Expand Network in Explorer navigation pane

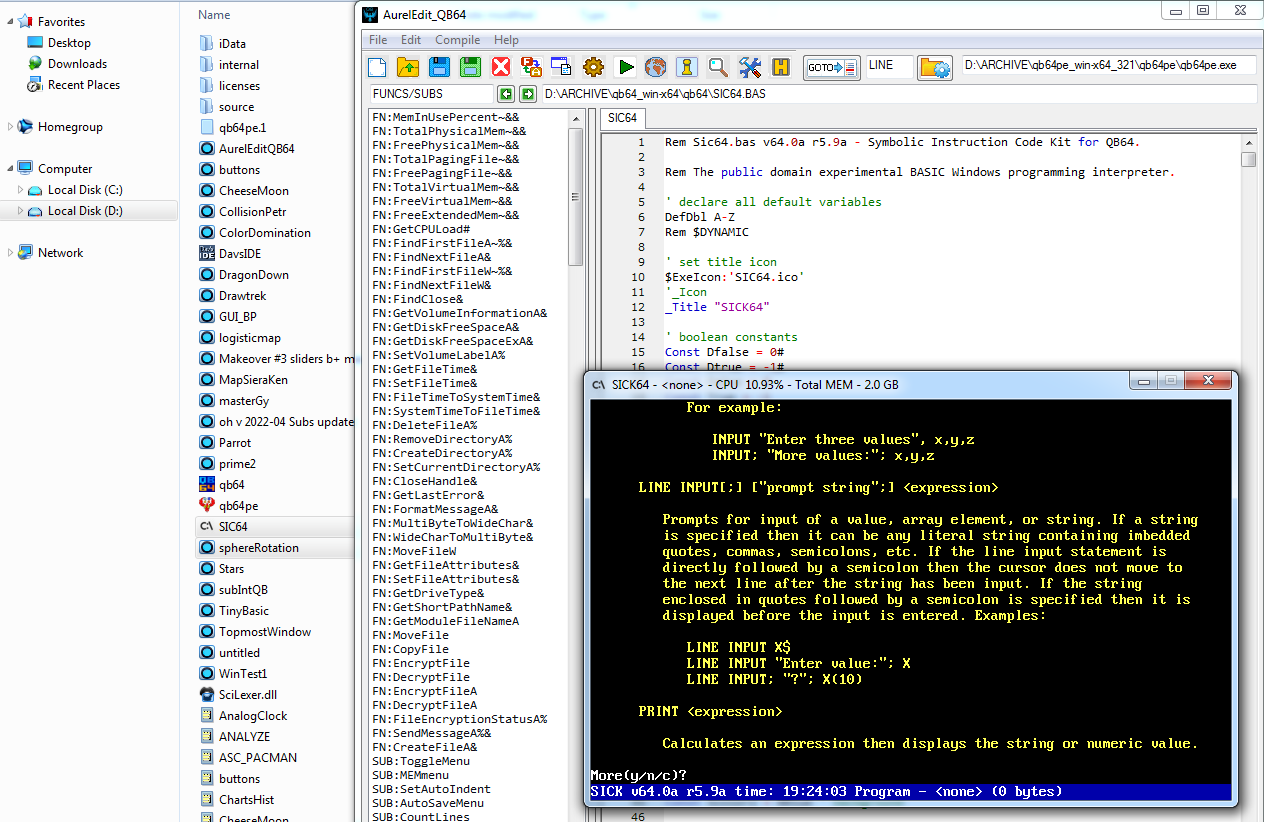coord(11,253)
